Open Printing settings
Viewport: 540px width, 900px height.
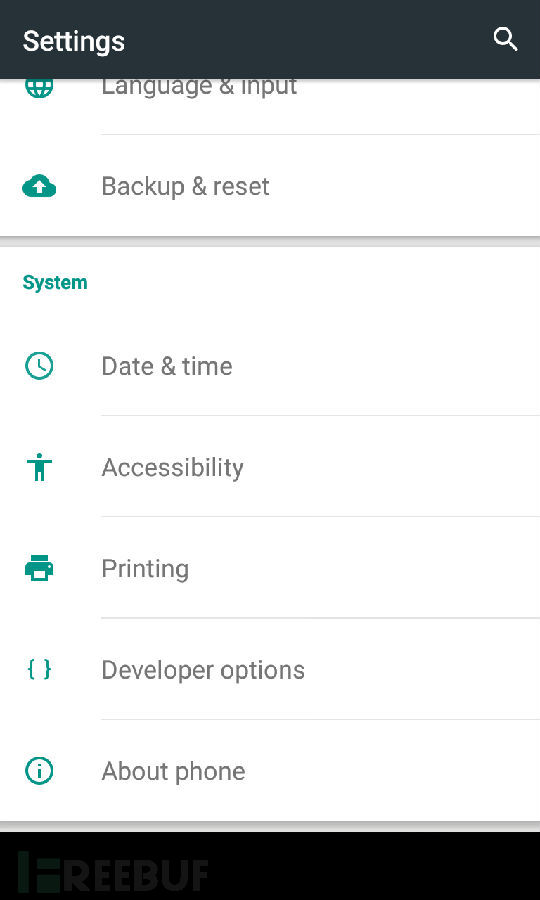270,568
